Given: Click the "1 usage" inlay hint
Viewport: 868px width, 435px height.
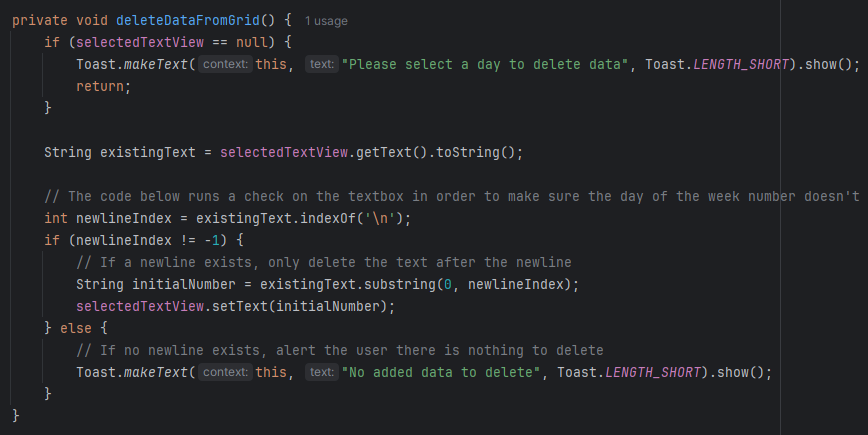Looking at the screenshot, I should click(x=326, y=21).
